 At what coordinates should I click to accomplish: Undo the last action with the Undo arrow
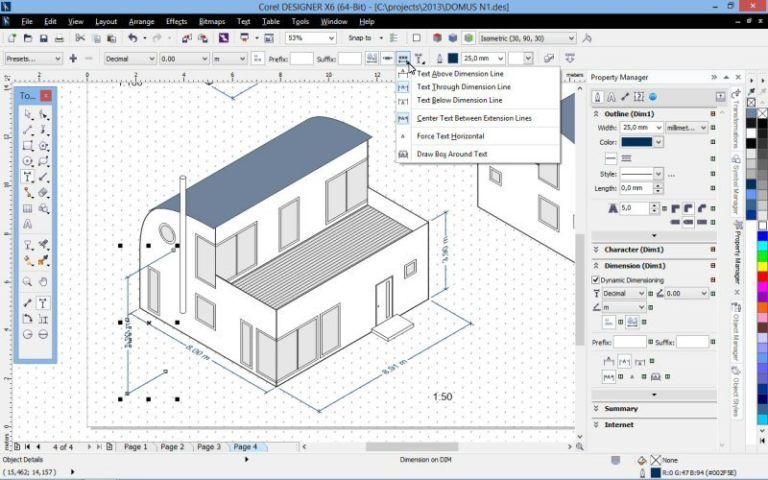point(133,38)
